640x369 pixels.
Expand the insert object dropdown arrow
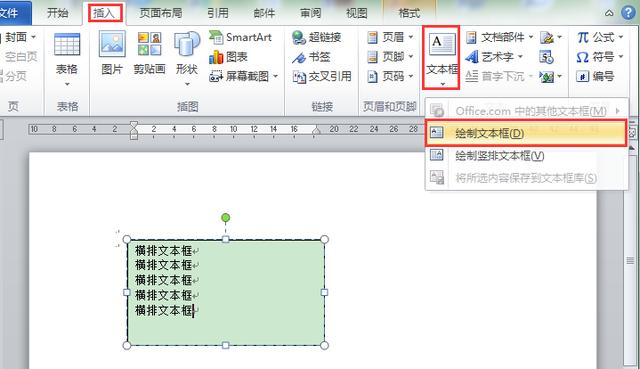coord(560,76)
